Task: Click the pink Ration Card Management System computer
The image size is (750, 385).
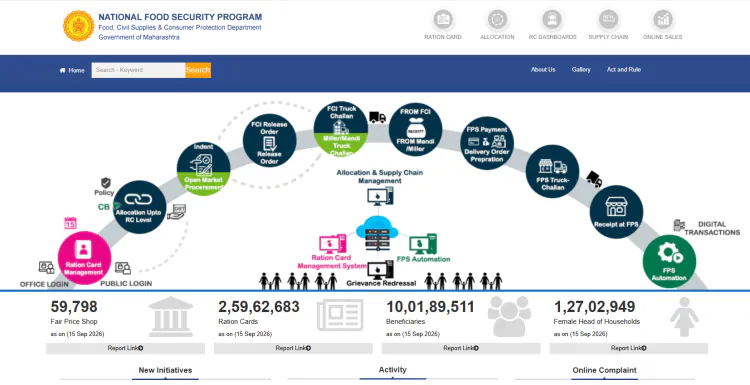Action: click(332, 243)
